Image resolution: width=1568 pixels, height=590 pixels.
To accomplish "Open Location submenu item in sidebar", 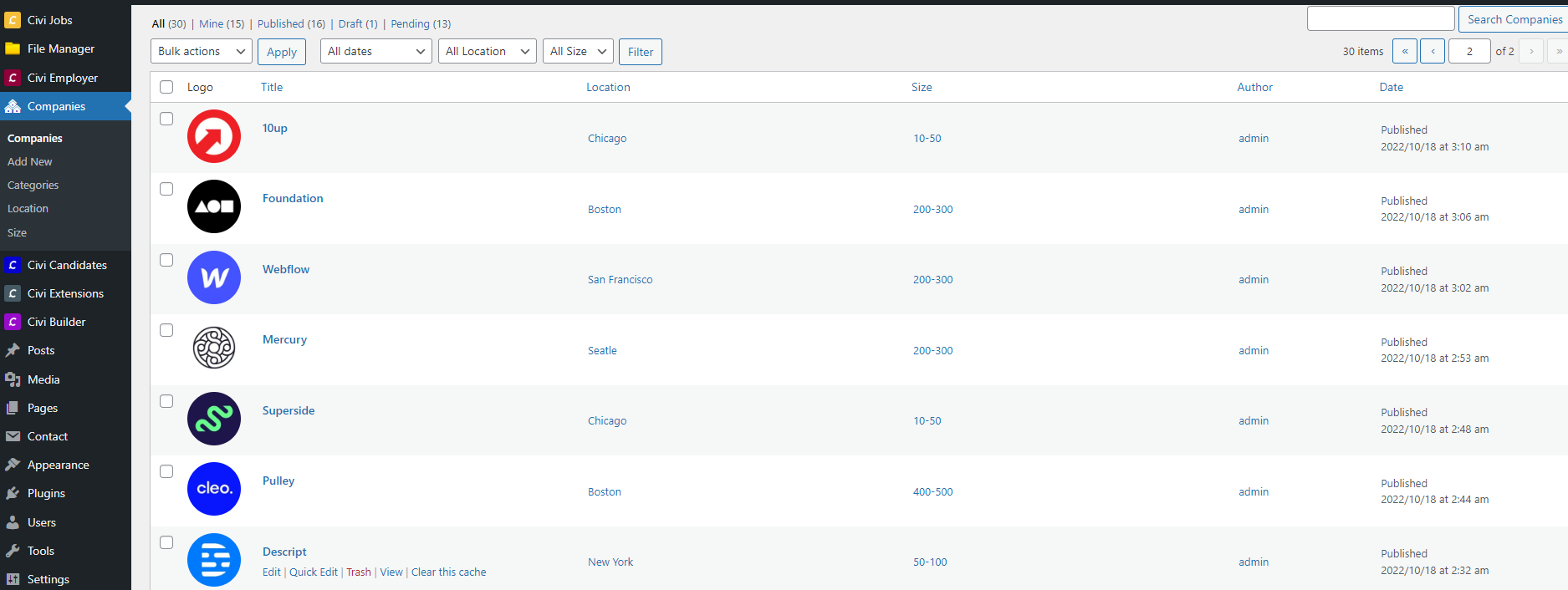I will 28,208.
